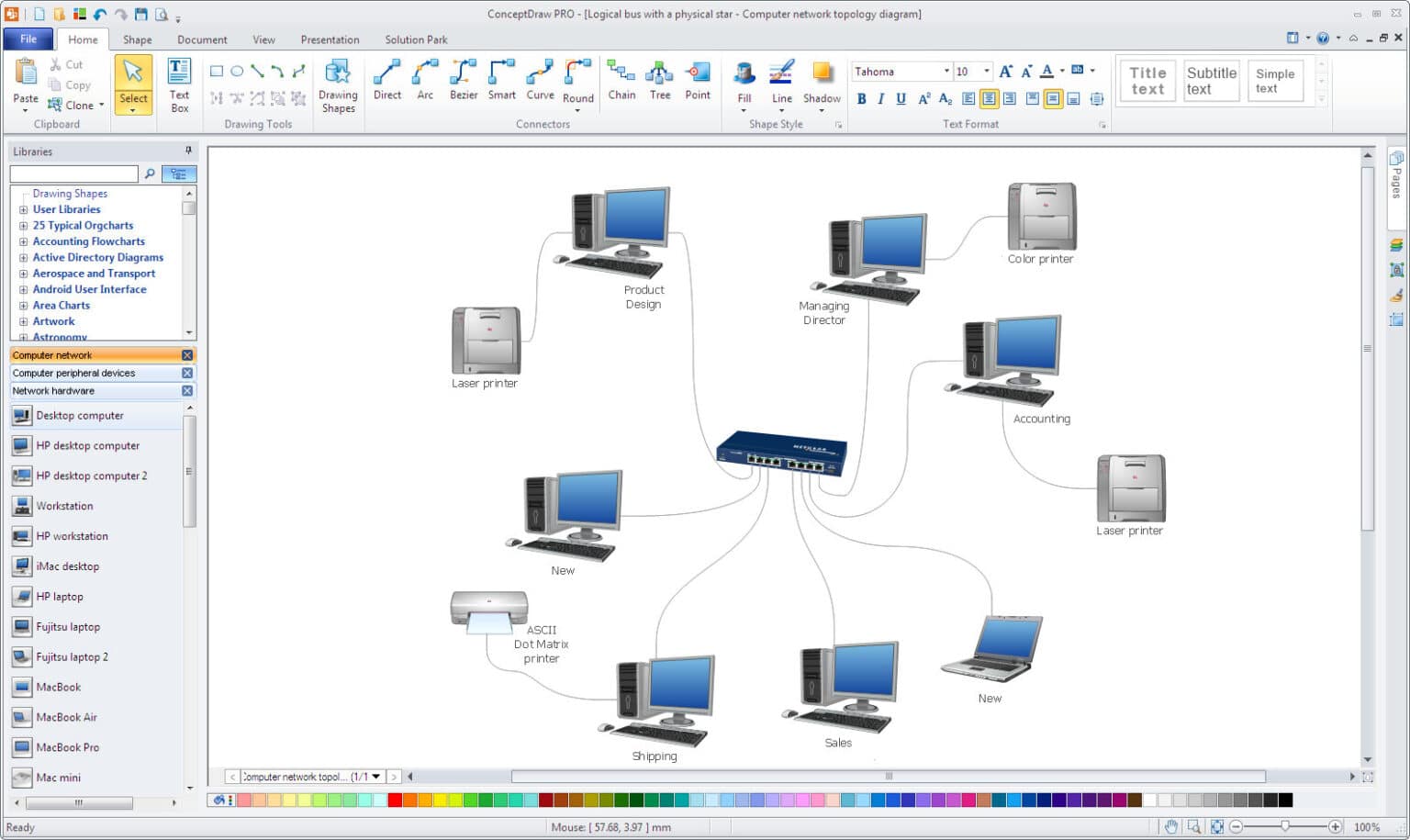The height and width of the screenshot is (840, 1410).
Task: Select the pan hand tool in status bar
Action: click(1172, 826)
